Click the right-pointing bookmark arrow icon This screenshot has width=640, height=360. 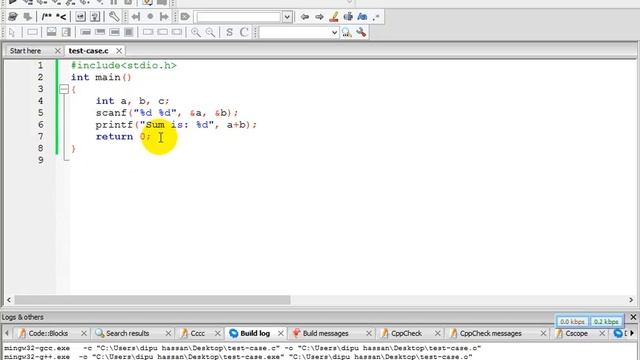pyautogui.click(x=164, y=17)
